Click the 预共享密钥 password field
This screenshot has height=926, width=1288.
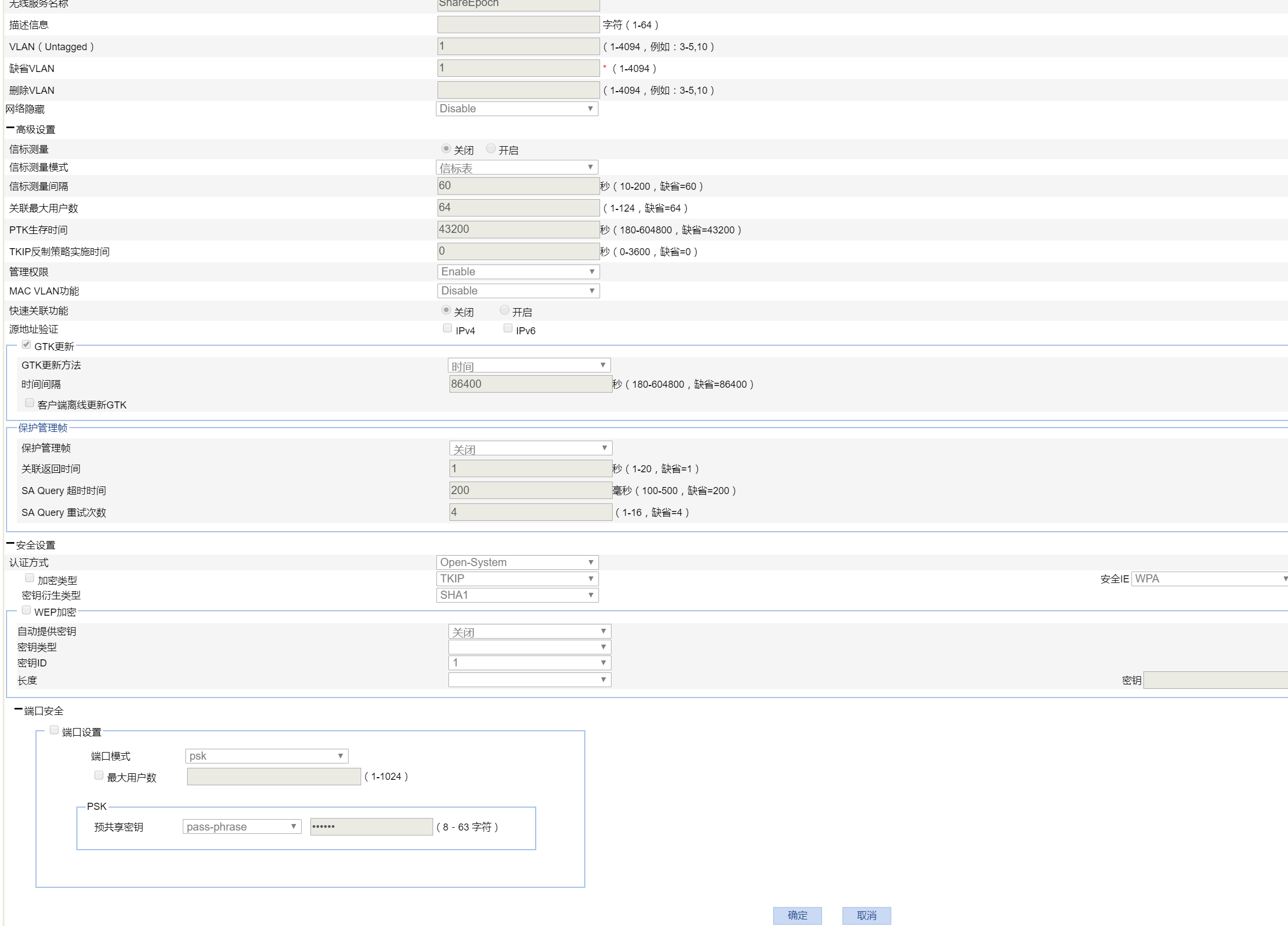point(372,827)
